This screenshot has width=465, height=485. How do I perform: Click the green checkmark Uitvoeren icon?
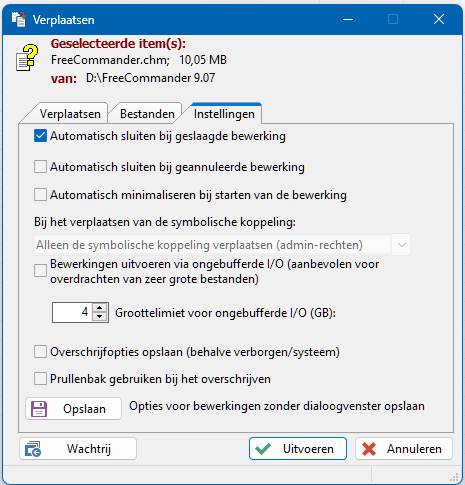pyautogui.click(x=263, y=449)
